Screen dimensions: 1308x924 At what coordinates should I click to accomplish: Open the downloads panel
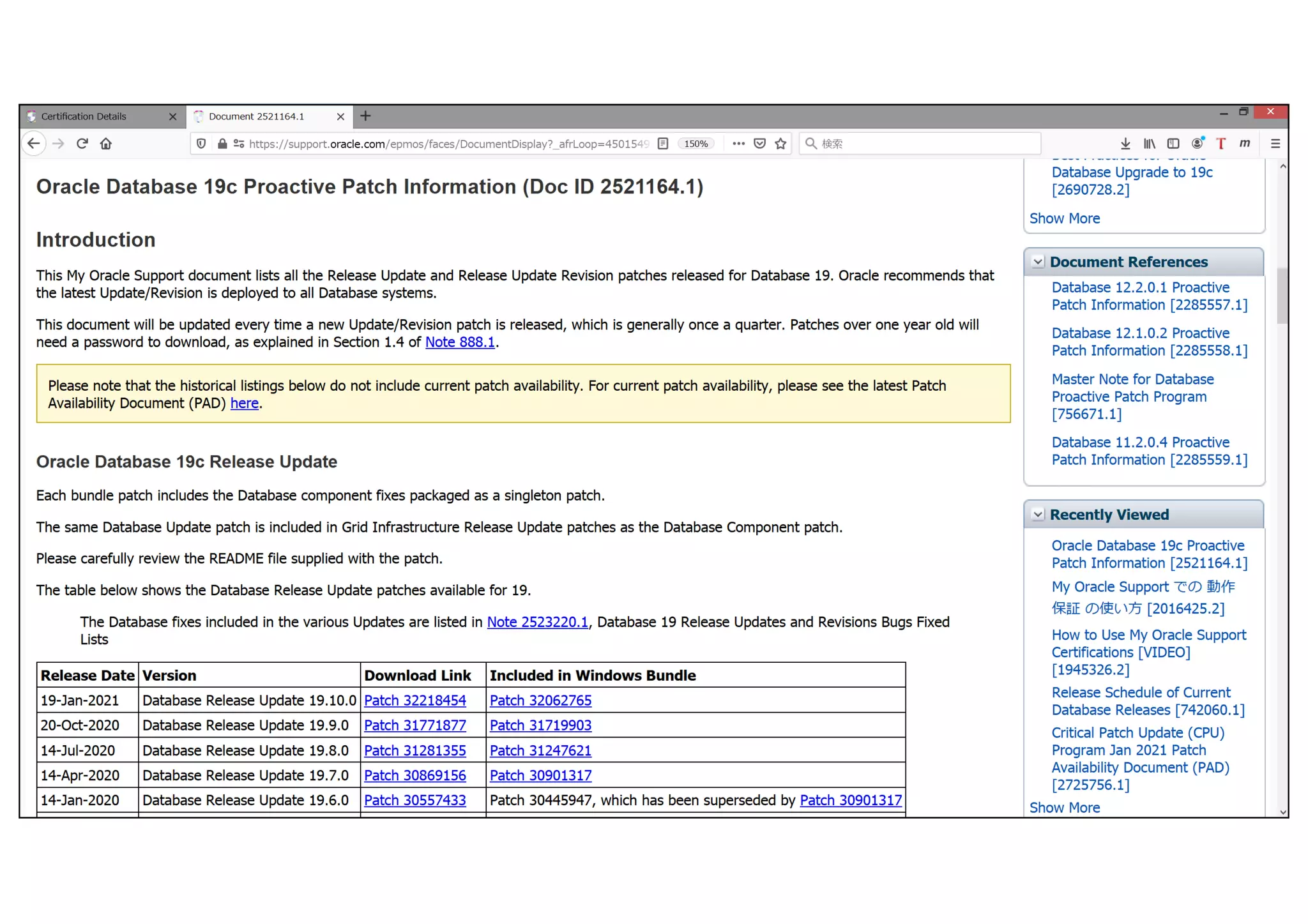click(x=1125, y=144)
